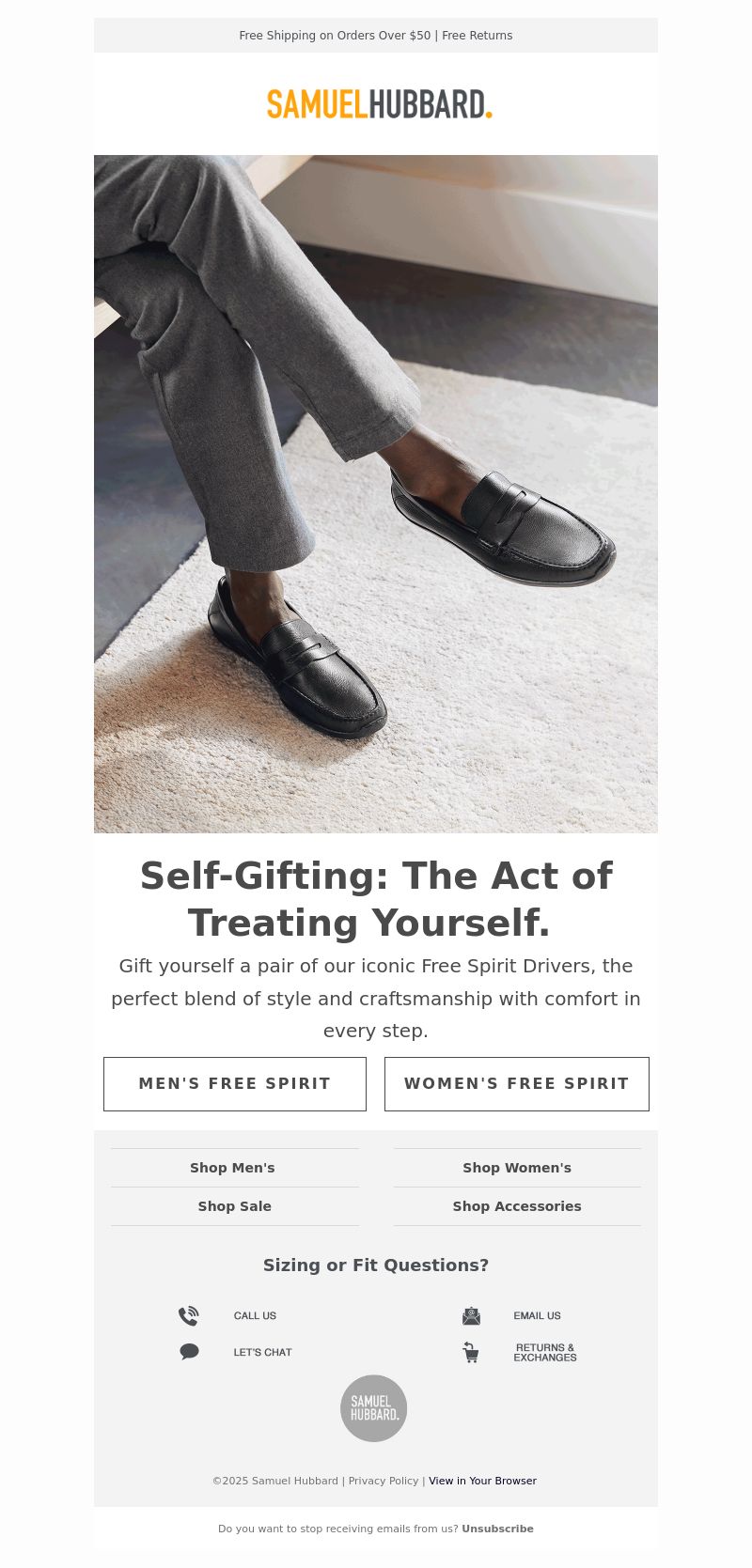Click the Let's Chat text

tap(262, 1352)
